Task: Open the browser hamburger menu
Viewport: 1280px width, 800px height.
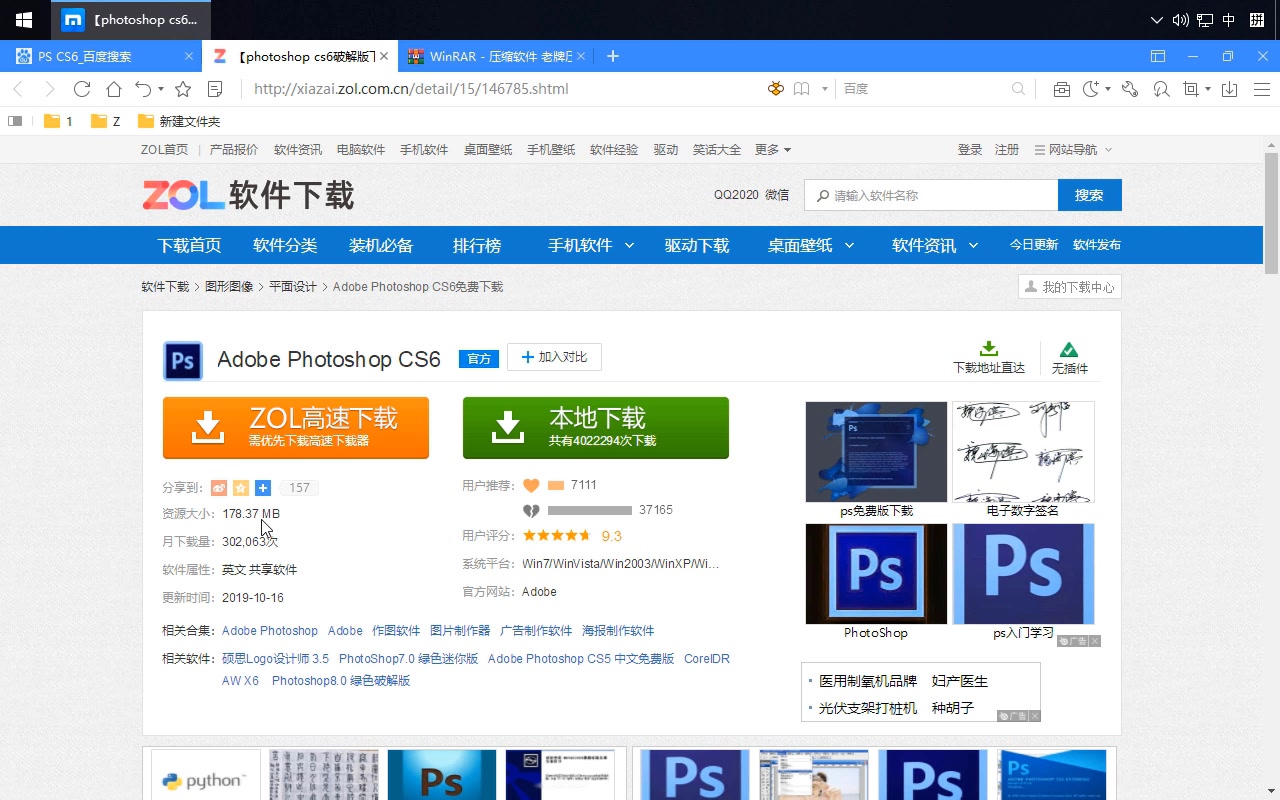Action: click(x=1262, y=89)
